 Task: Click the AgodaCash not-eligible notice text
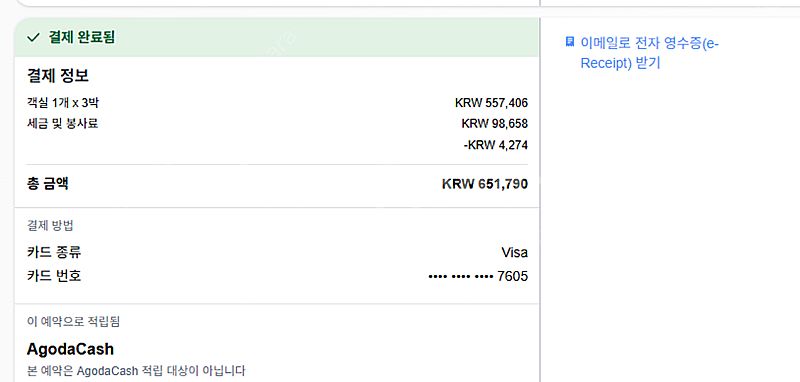point(136,370)
